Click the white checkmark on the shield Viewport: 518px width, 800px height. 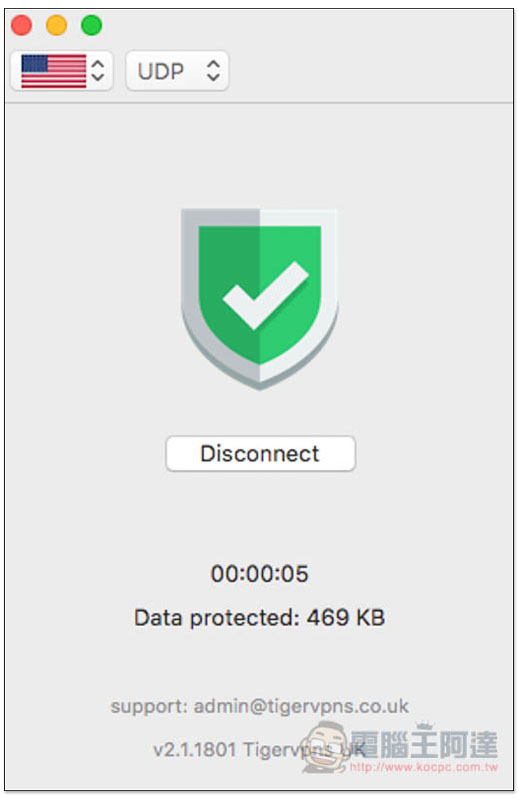click(x=265, y=295)
